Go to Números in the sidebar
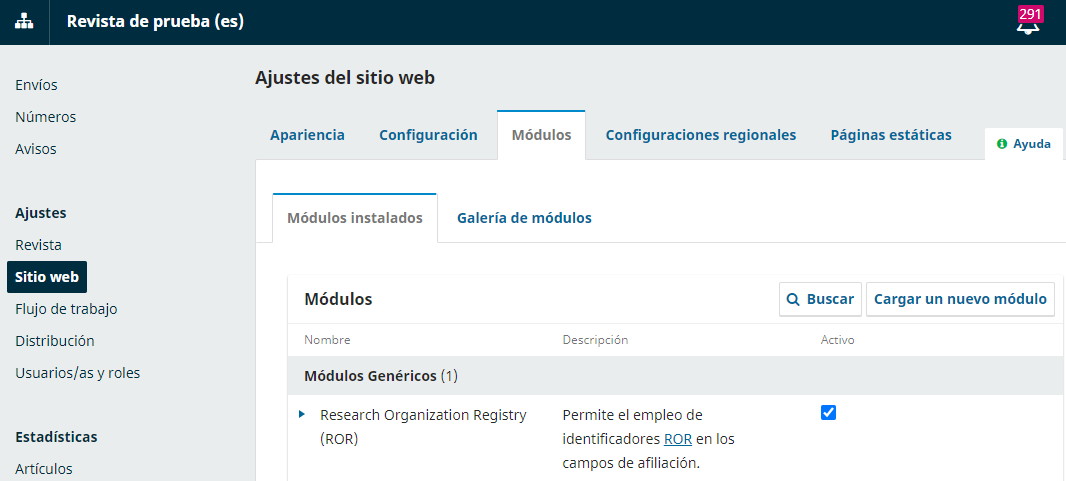The width and height of the screenshot is (1066, 481). (45, 117)
